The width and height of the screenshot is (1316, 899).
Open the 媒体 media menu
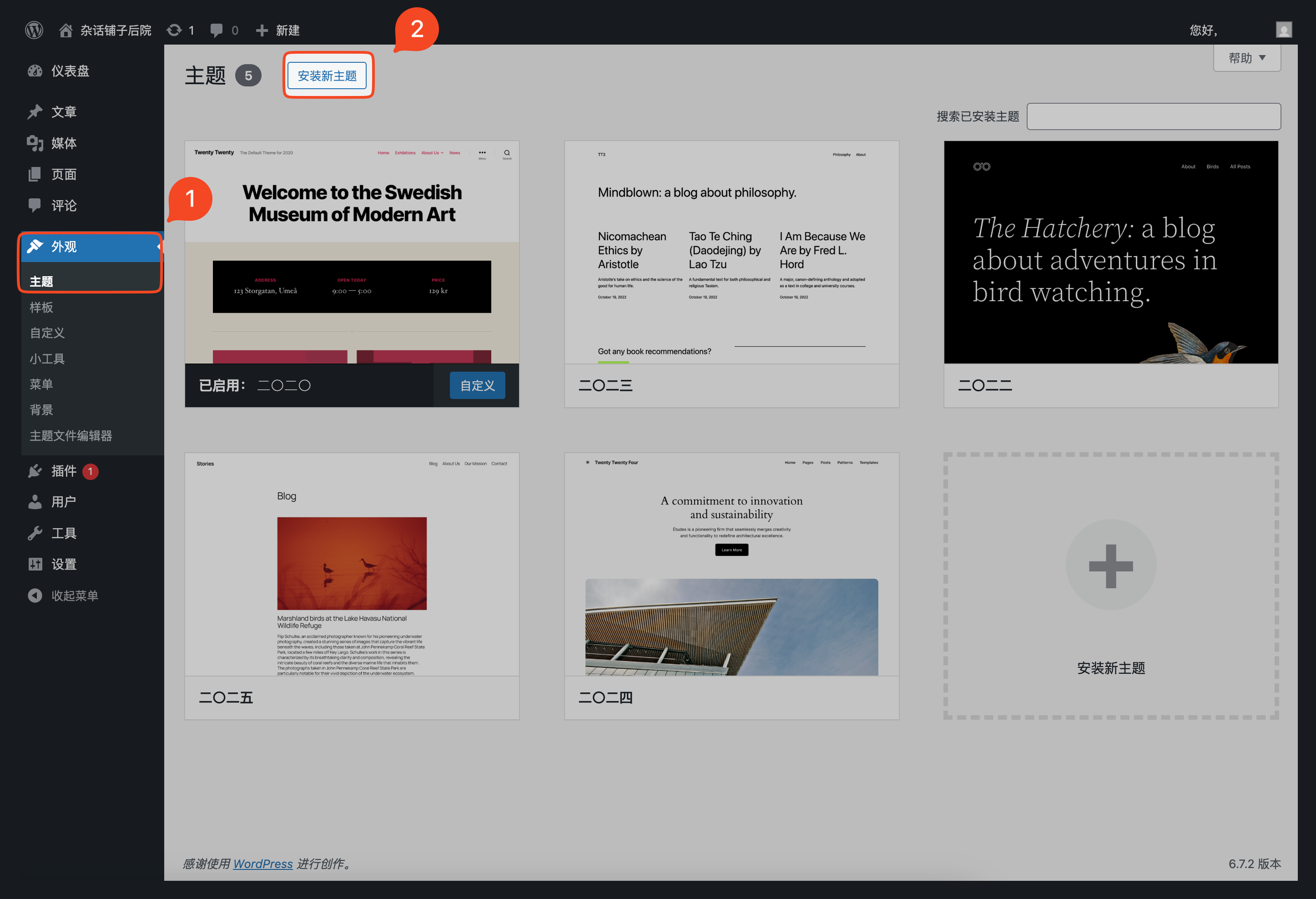(x=63, y=143)
